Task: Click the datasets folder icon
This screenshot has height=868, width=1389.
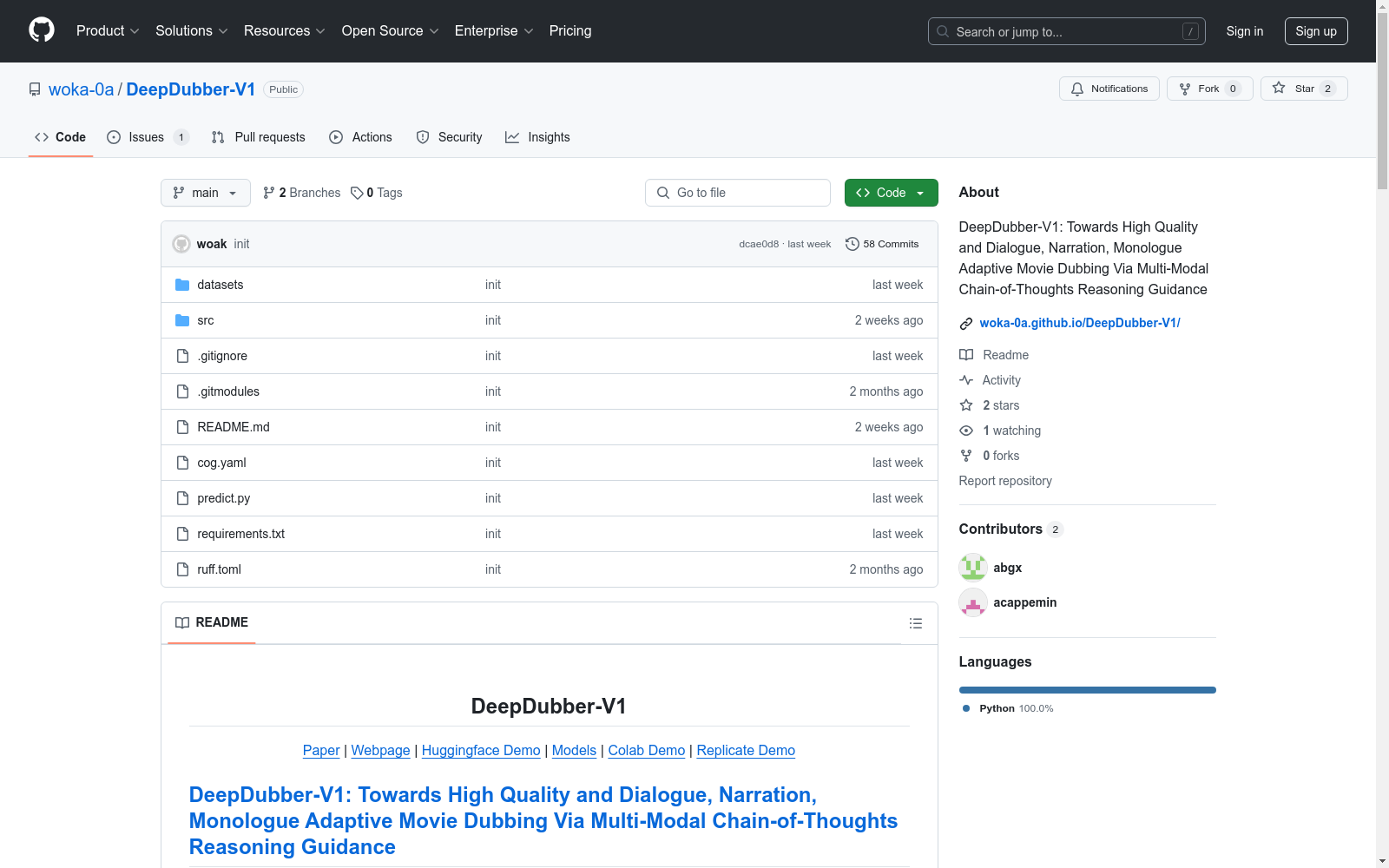Action: coord(182,285)
